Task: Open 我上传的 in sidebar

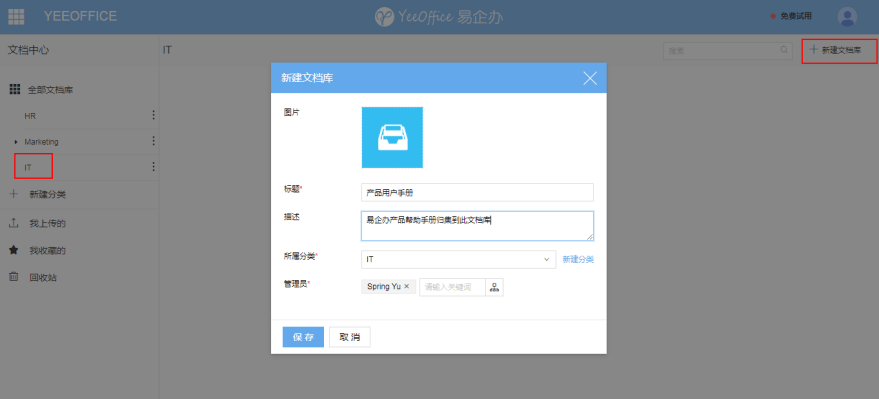Action: tap(48, 224)
